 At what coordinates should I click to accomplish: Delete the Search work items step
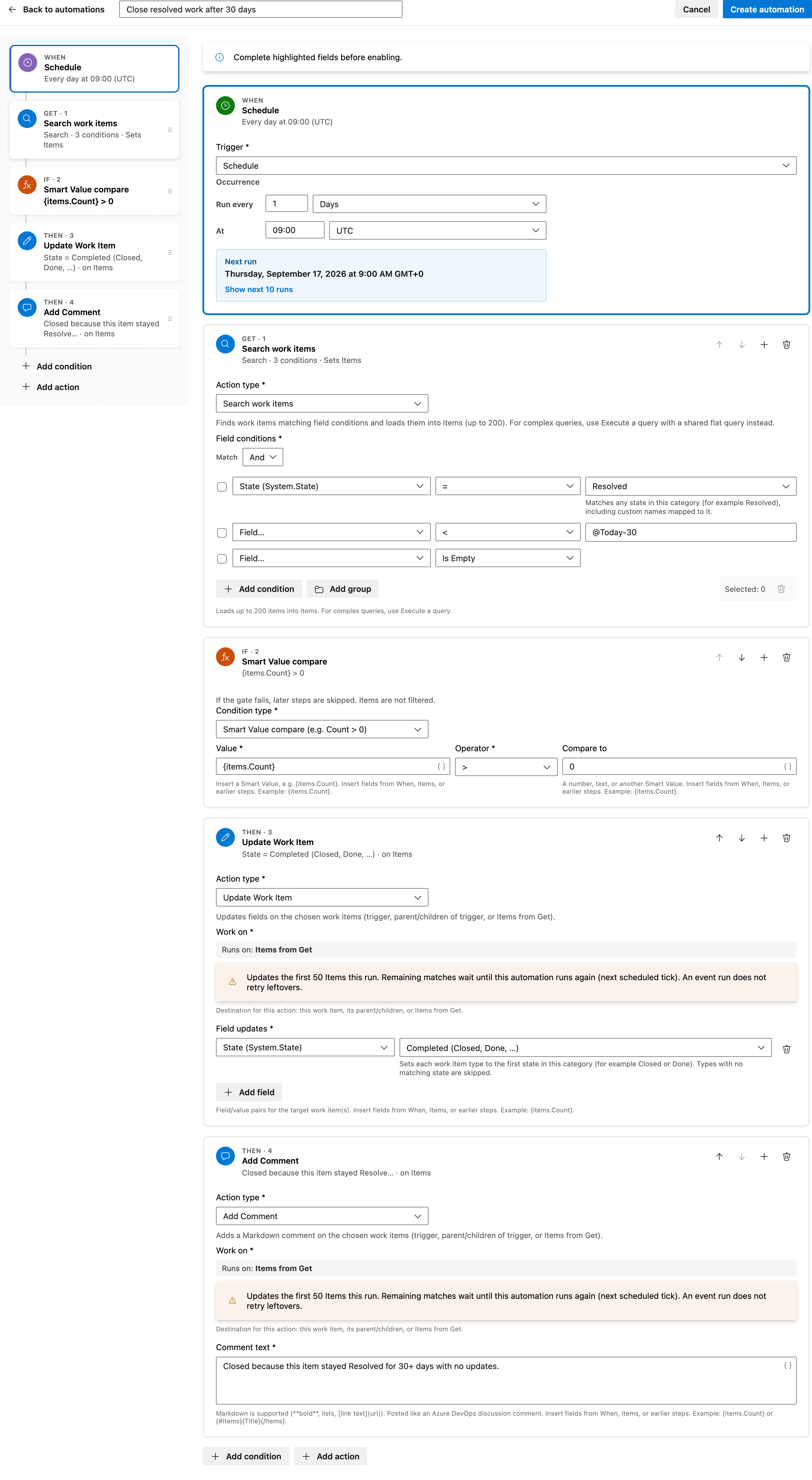pos(786,345)
